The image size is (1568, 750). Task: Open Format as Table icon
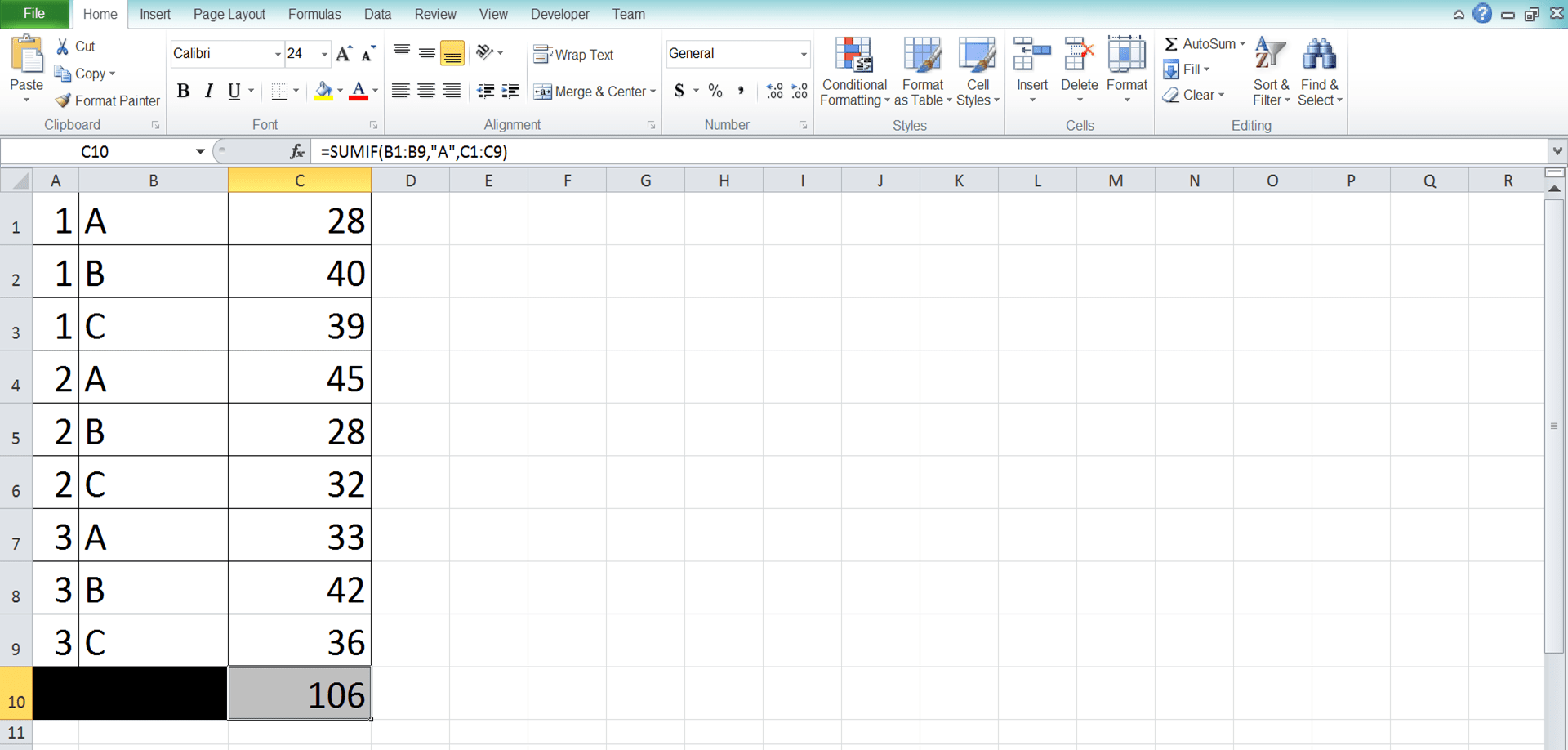tap(923, 56)
